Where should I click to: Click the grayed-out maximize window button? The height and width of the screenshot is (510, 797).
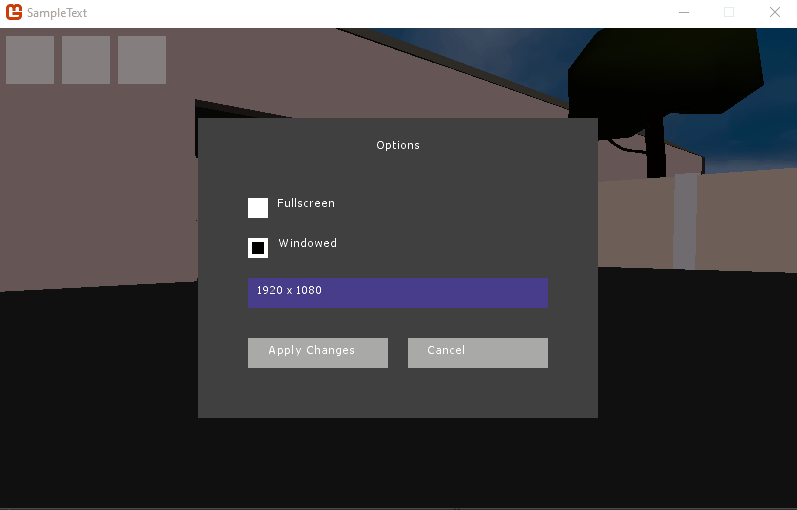(729, 13)
